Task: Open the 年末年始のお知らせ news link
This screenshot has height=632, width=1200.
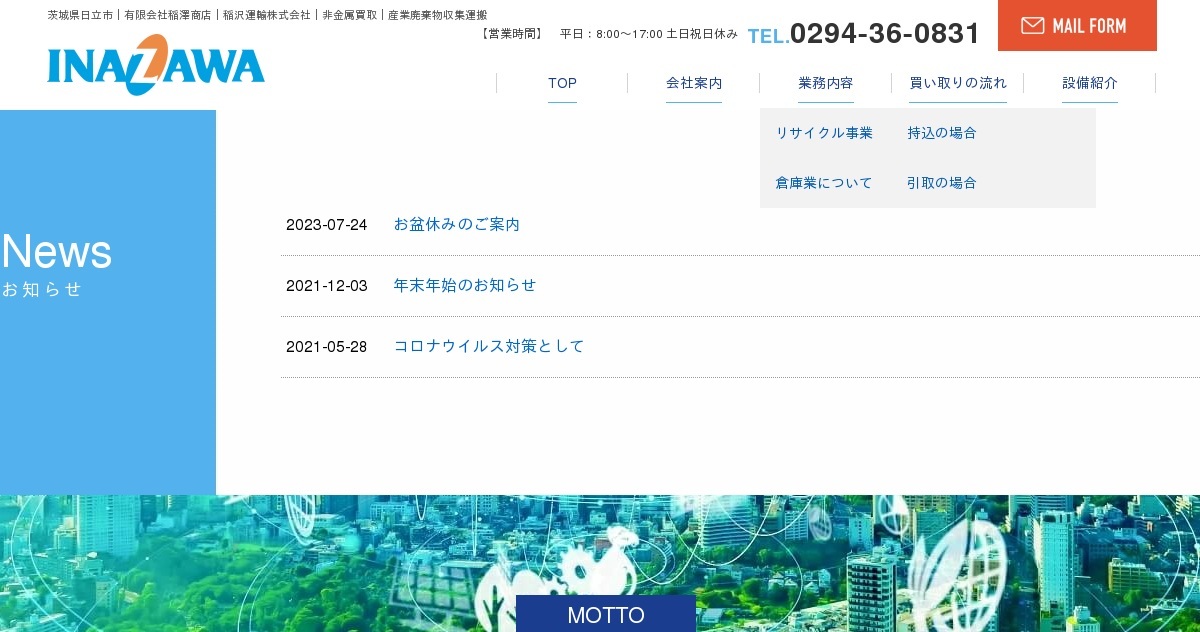Action: coord(465,285)
